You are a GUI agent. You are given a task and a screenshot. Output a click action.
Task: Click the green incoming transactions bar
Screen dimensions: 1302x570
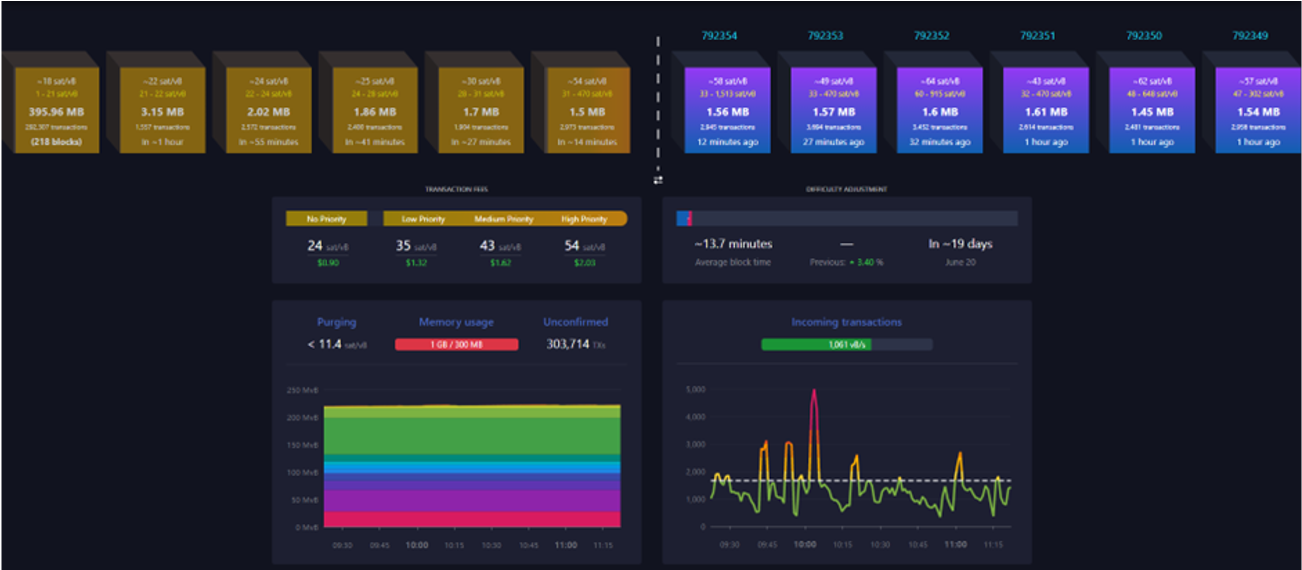pyautogui.click(x=815, y=344)
